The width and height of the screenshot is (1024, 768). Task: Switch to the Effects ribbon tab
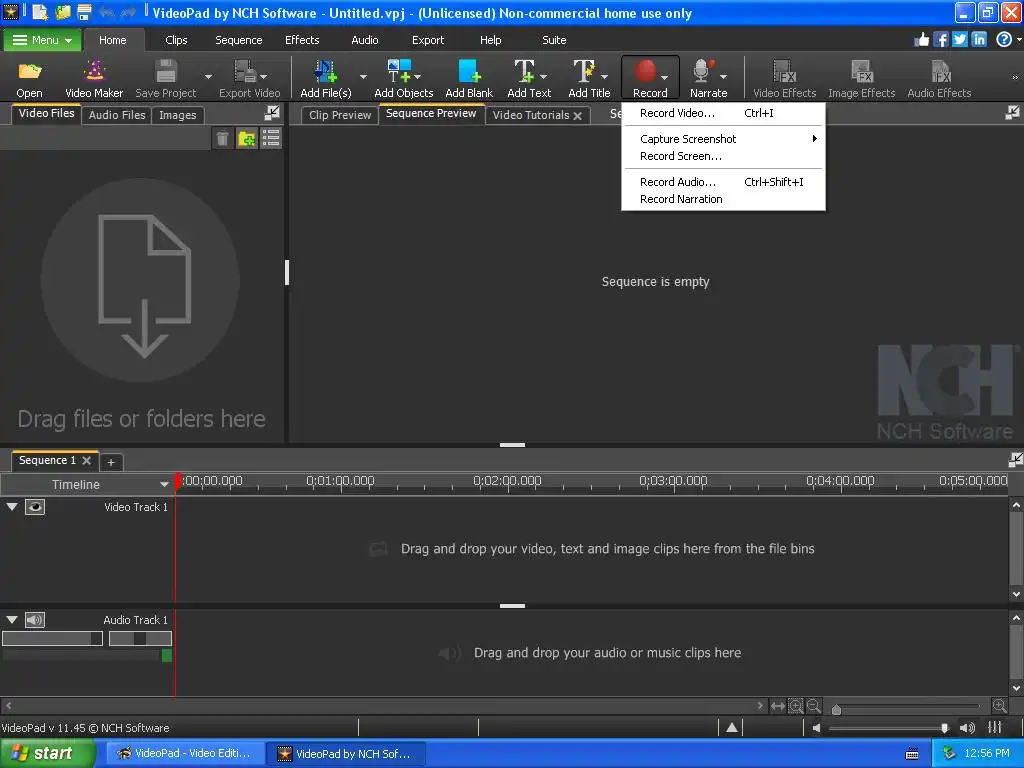click(302, 40)
